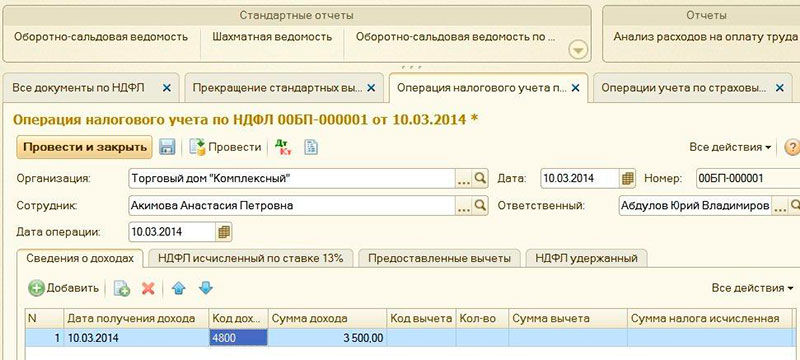
Task: Click the copy row icon in table toolbar
Action: coord(121,289)
